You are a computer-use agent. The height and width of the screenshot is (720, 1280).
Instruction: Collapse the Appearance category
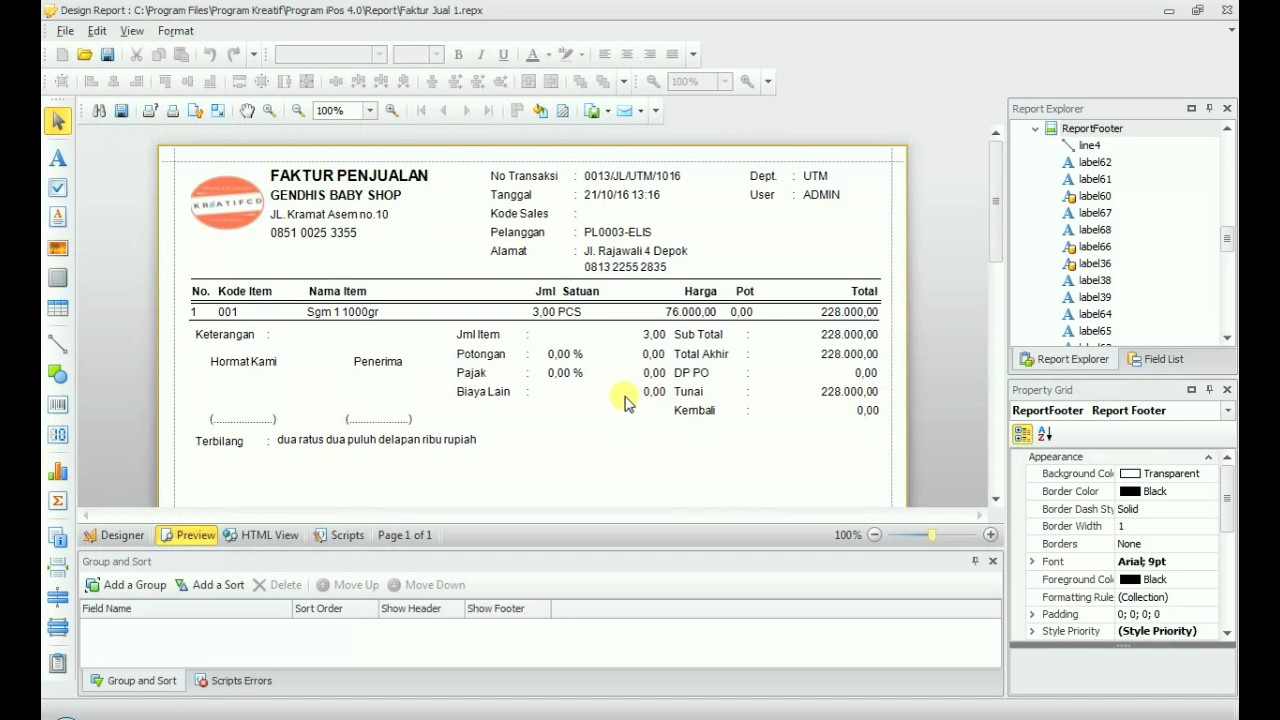[1208, 457]
